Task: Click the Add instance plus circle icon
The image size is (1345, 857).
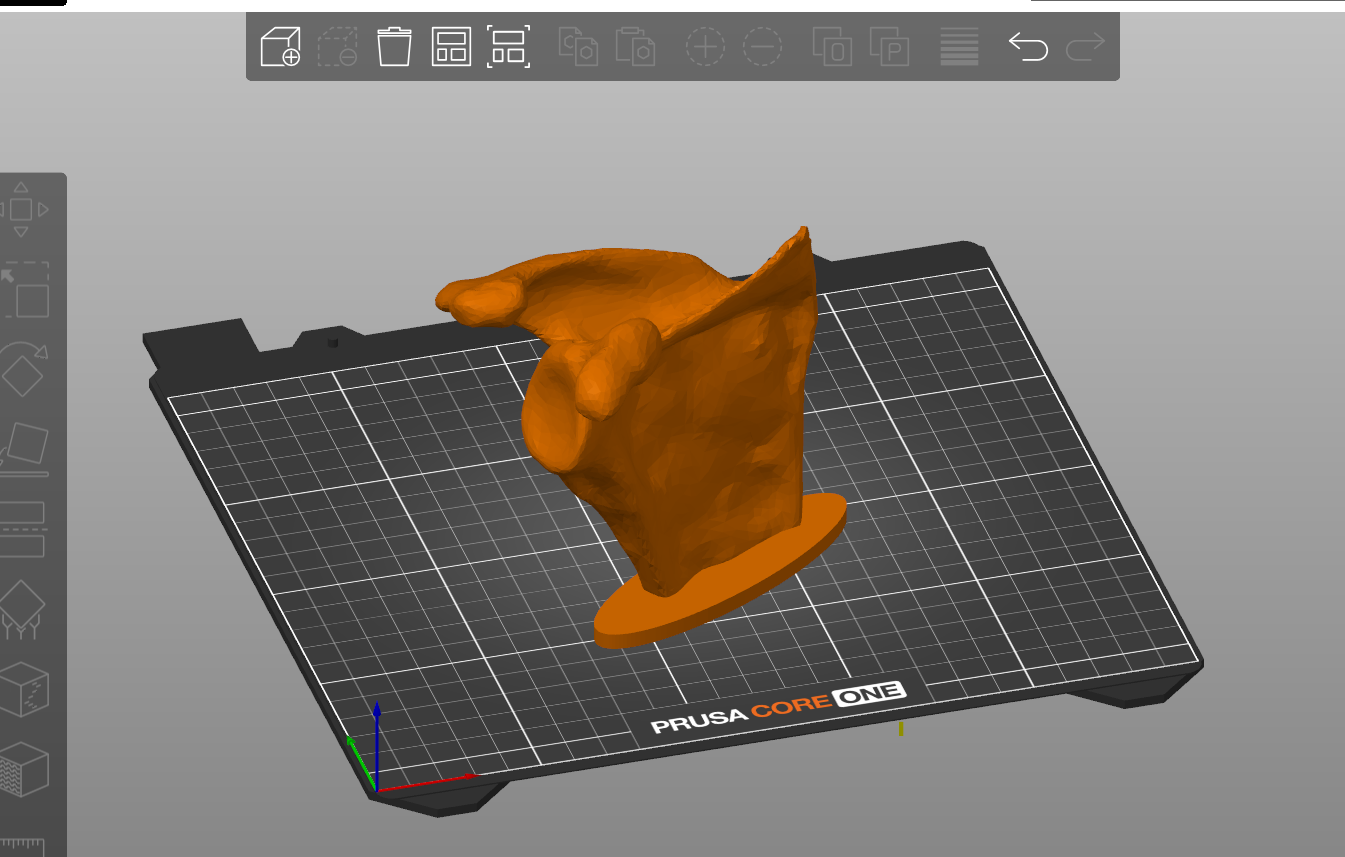Action: tap(705, 47)
